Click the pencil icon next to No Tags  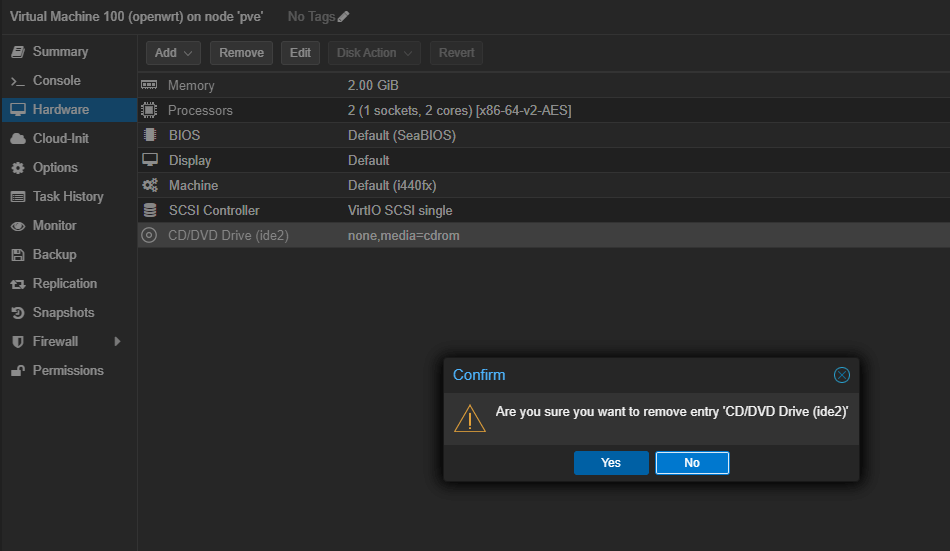click(x=344, y=17)
